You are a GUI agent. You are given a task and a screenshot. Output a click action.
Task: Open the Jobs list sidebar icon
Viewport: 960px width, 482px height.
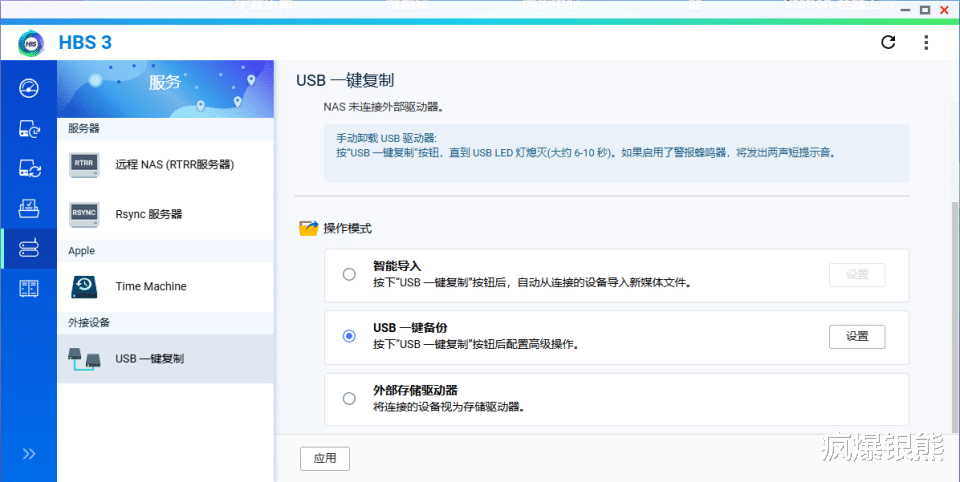pos(29,208)
